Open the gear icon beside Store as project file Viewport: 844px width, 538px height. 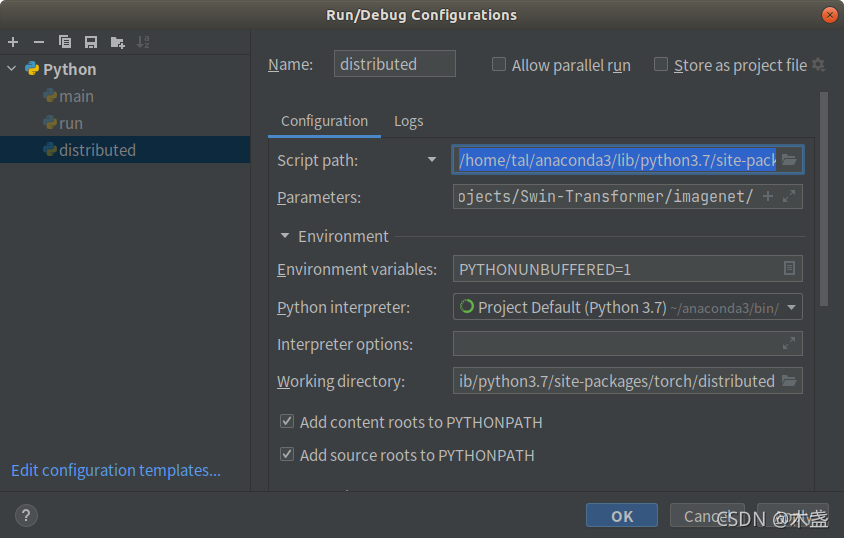819,65
